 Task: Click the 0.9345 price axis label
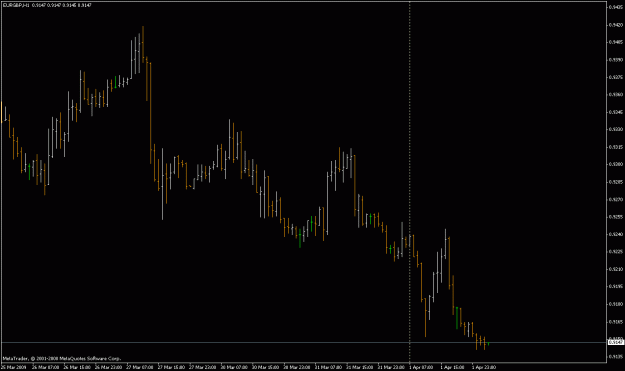coord(616,112)
